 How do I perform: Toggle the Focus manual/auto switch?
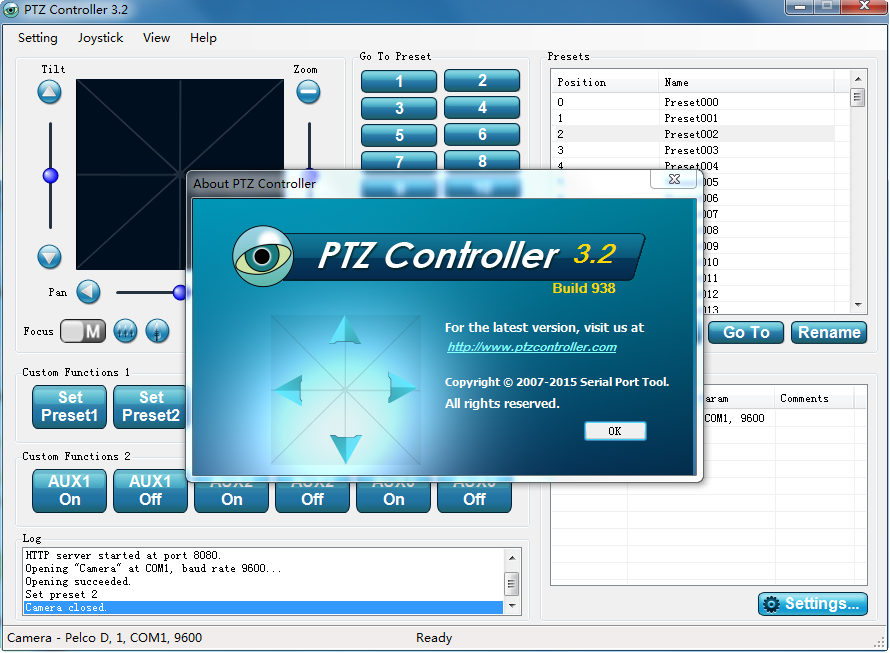(x=83, y=331)
